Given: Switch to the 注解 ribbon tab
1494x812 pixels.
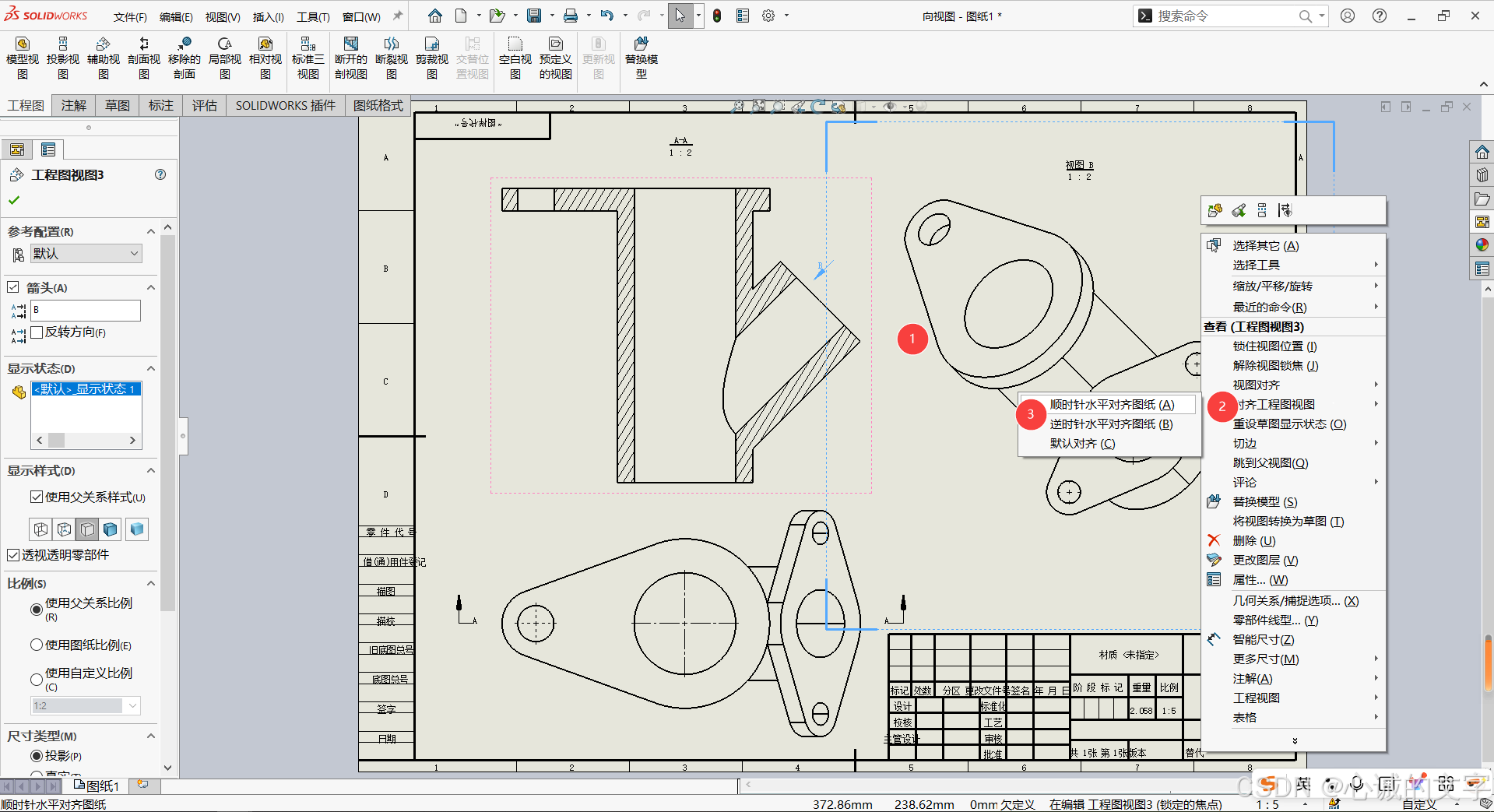Looking at the screenshot, I should pos(74,105).
